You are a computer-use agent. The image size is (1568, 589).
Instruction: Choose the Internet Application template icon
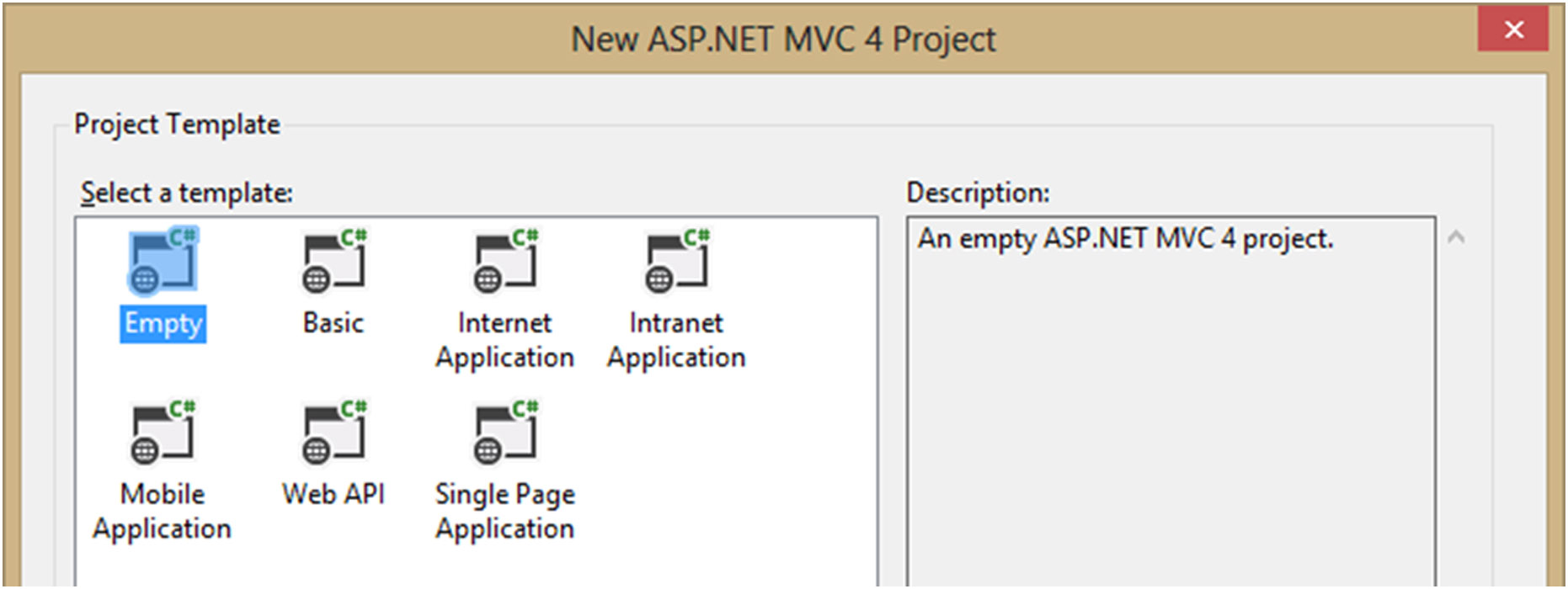(505, 262)
